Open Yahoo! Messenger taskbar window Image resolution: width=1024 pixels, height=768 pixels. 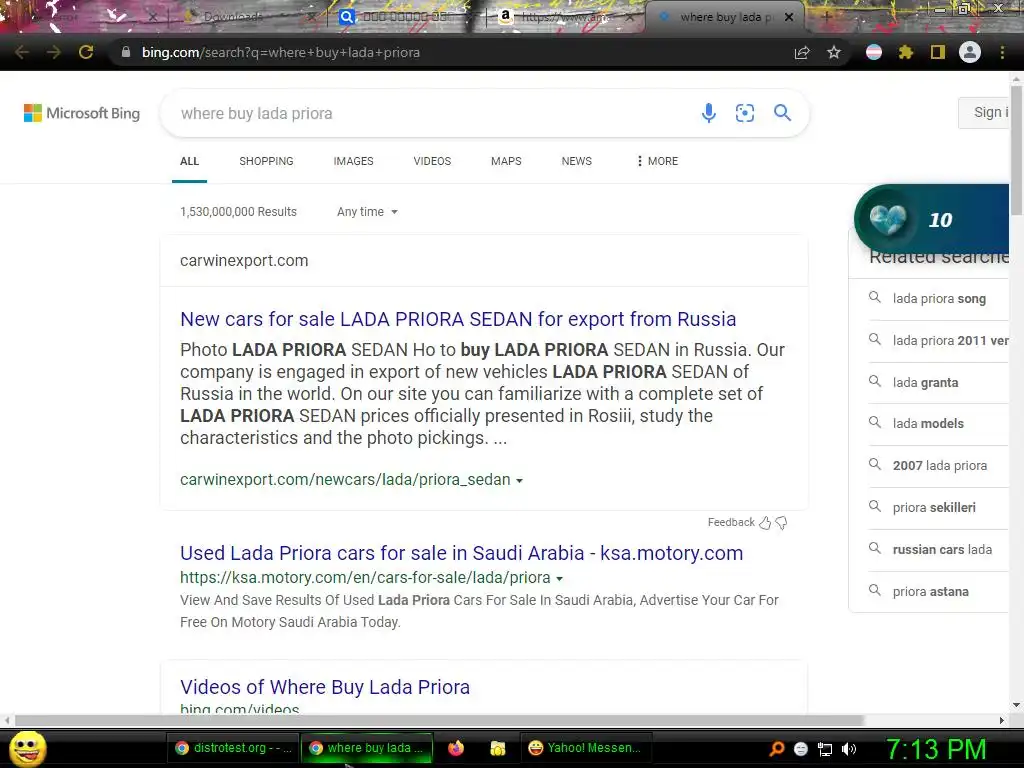585,748
